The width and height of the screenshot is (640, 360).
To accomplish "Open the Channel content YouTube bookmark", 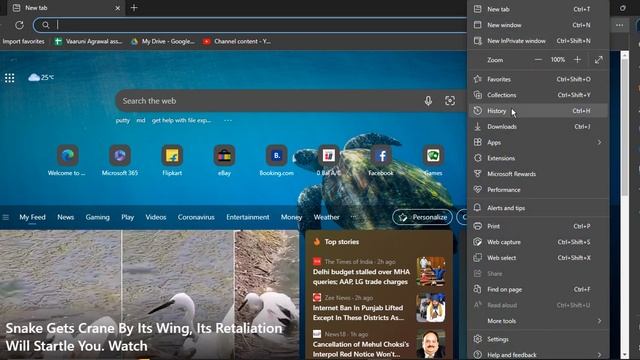I will (237, 41).
